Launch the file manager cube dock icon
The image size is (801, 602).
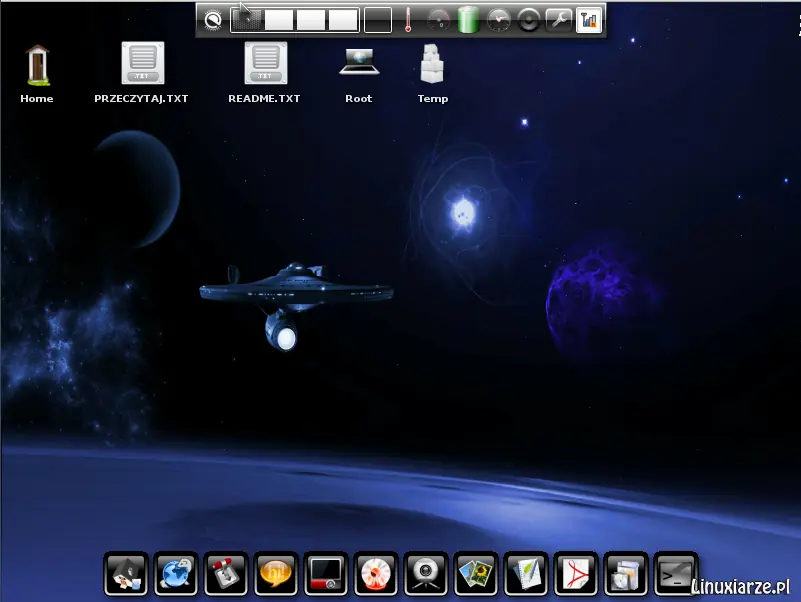[126, 574]
